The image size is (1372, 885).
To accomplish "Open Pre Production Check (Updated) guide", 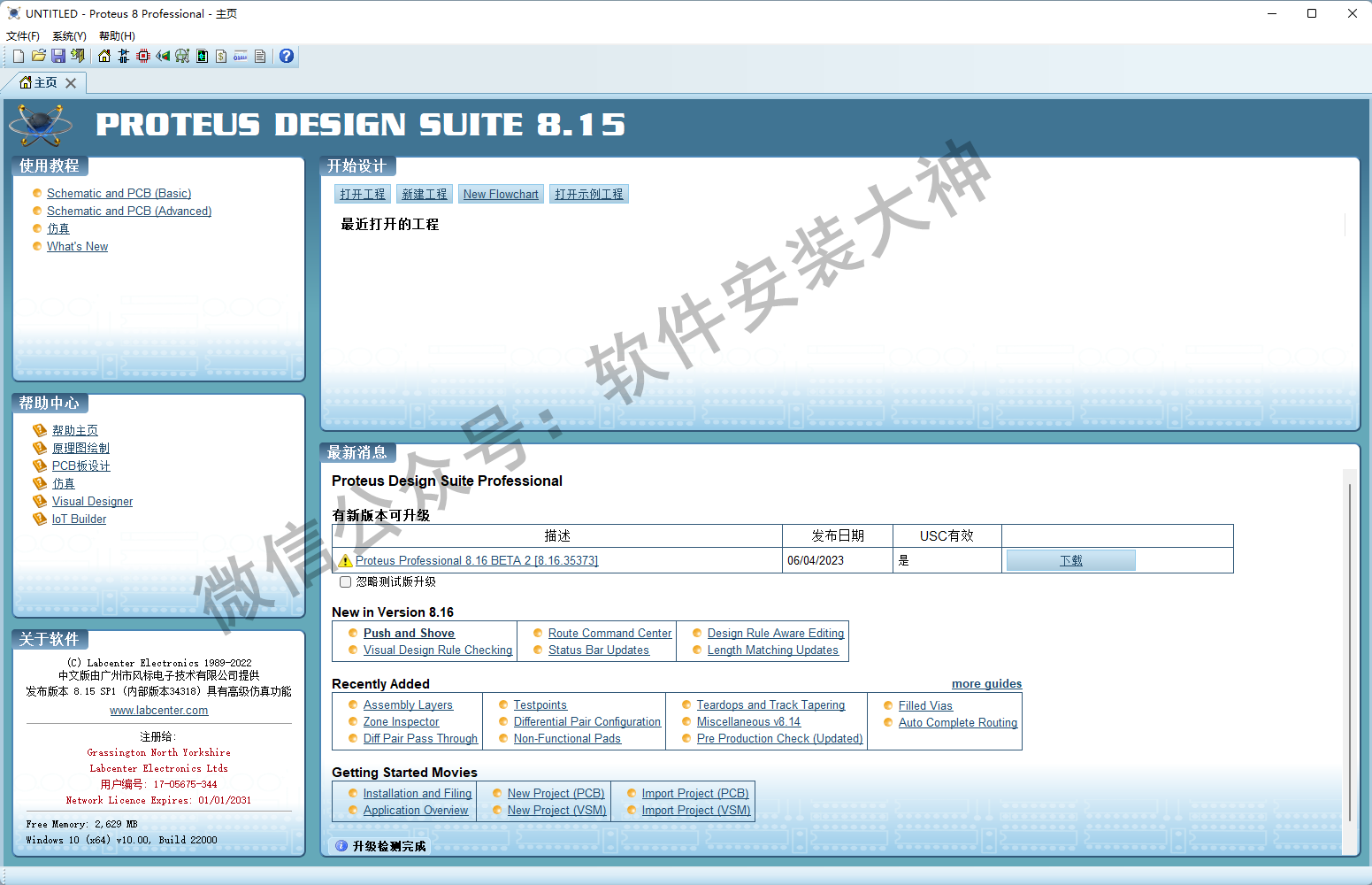I will click(x=779, y=738).
